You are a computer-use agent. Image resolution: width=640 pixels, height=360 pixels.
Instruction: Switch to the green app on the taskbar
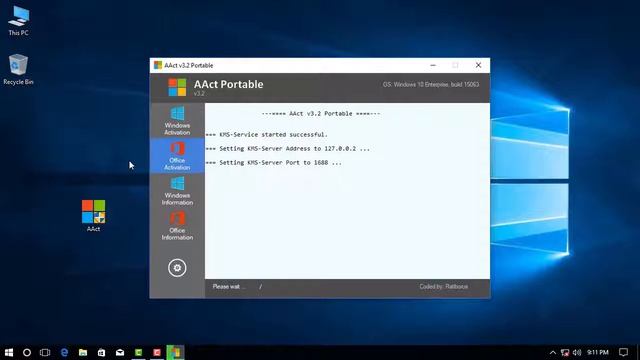138,352
